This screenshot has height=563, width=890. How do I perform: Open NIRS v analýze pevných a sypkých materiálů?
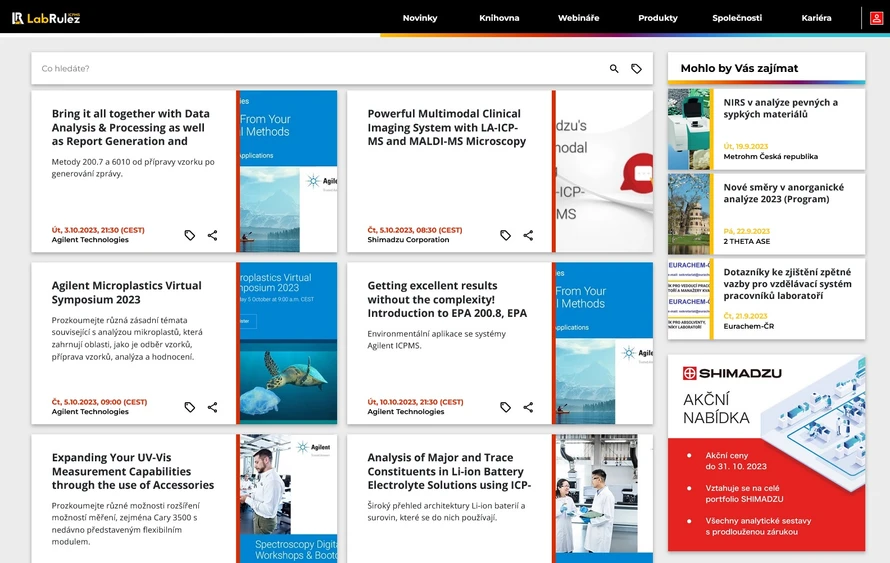point(780,108)
